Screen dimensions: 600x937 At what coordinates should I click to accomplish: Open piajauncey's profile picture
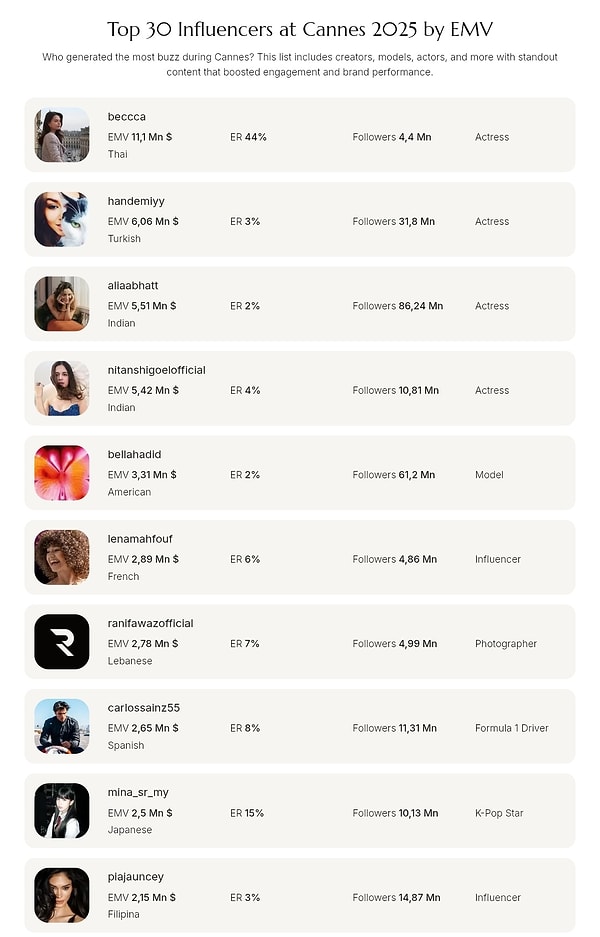click(x=61, y=895)
